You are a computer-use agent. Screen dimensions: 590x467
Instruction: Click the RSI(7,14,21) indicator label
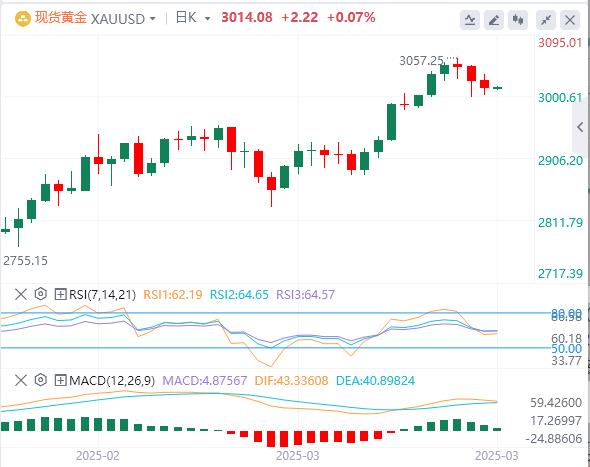pyautogui.click(x=102, y=294)
